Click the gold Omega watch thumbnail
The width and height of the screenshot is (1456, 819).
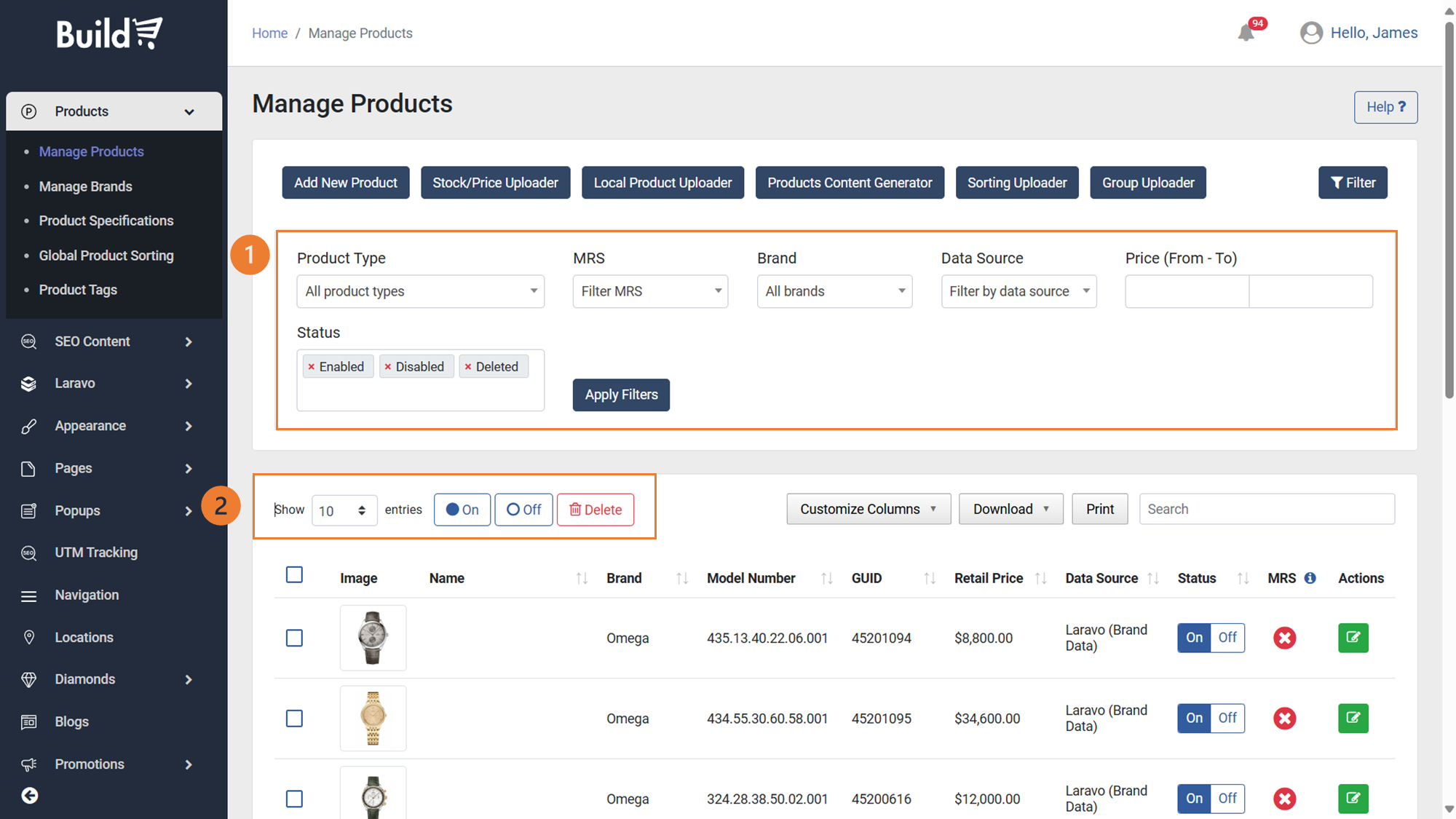pos(373,719)
